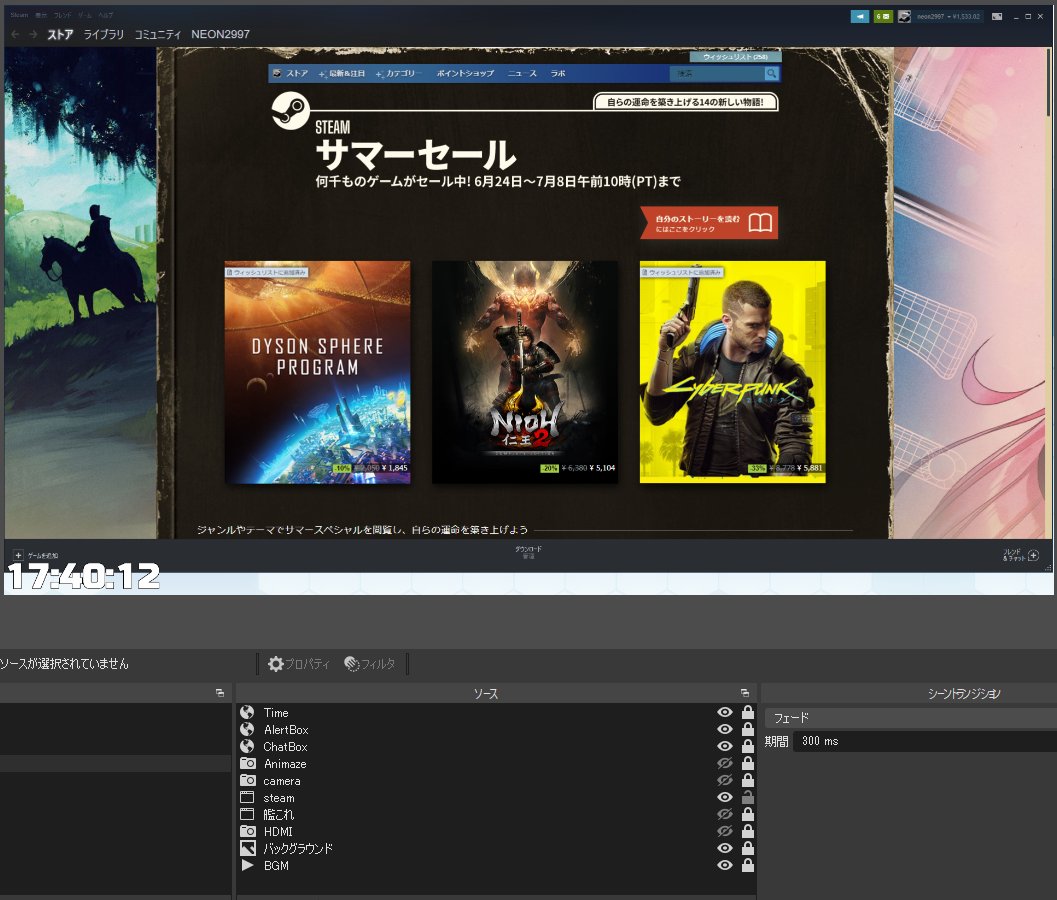Open the プロパティ button in OBS

click(299, 664)
